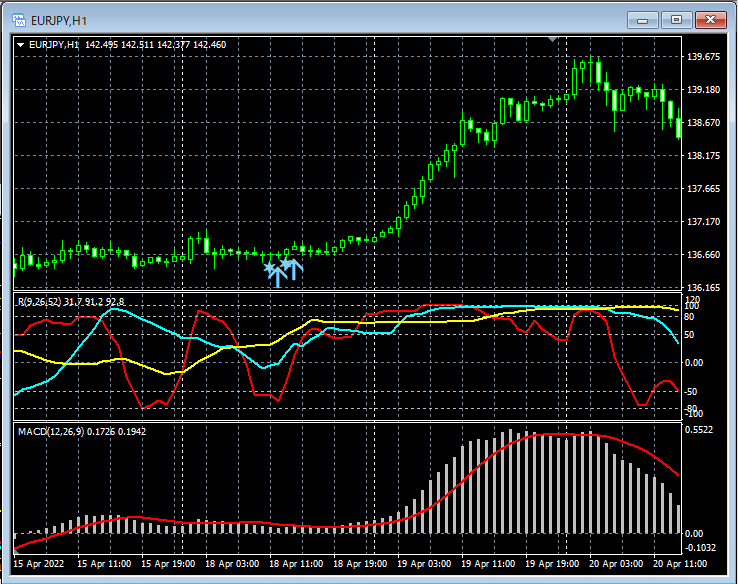
Task: Open the EURJPY,H1 triangle menu on chart
Action: (21, 44)
